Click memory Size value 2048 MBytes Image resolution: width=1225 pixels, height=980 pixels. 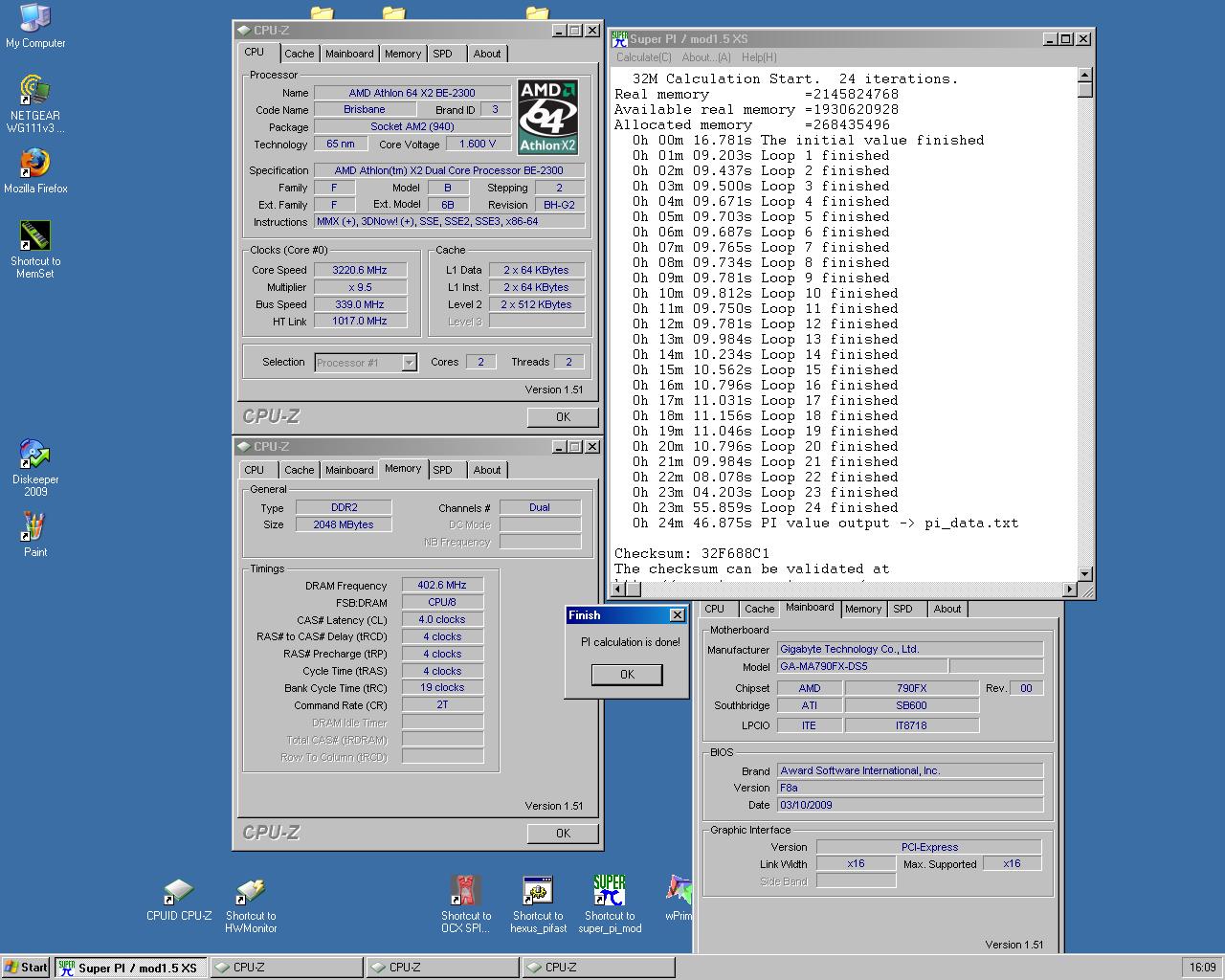[344, 524]
